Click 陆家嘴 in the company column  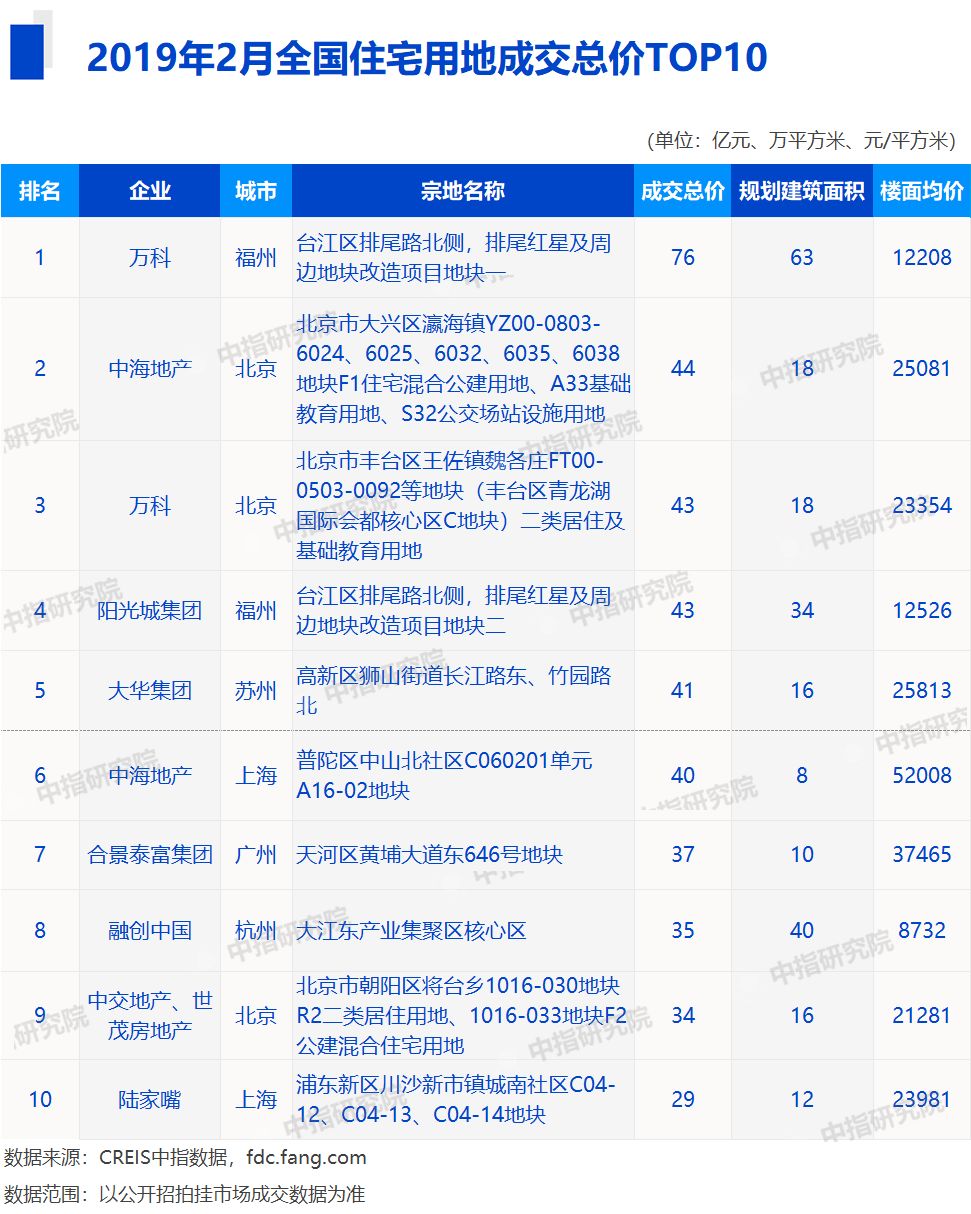pos(150,1100)
